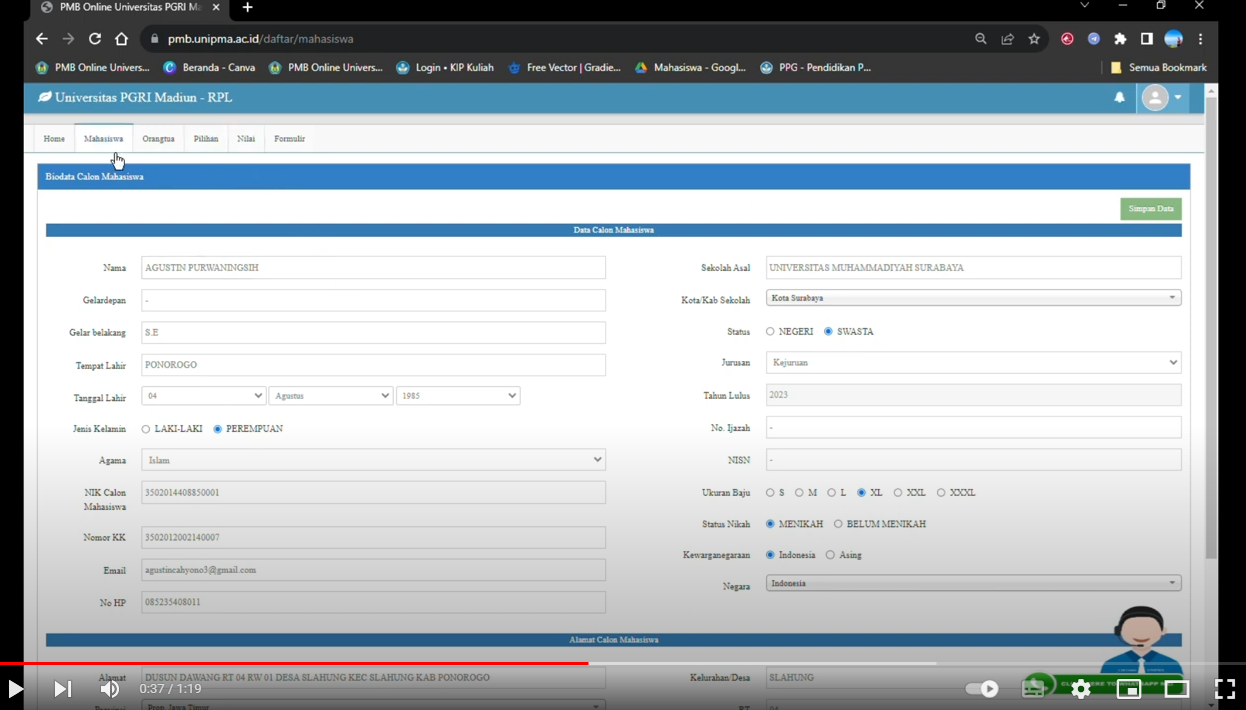Switch to the Mahasiswa tab
Viewport: 1246px width, 710px height.
tap(104, 139)
